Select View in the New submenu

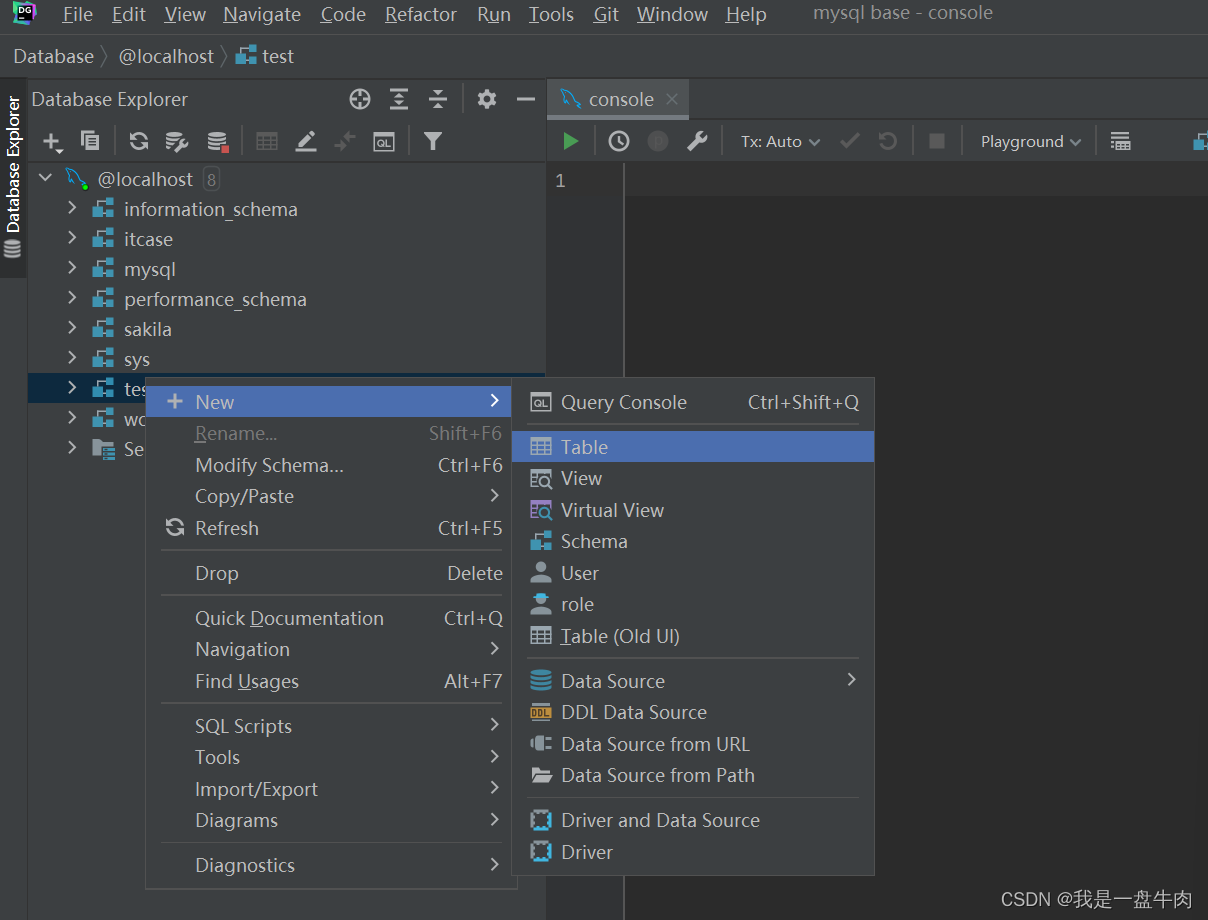pos(693,478)
